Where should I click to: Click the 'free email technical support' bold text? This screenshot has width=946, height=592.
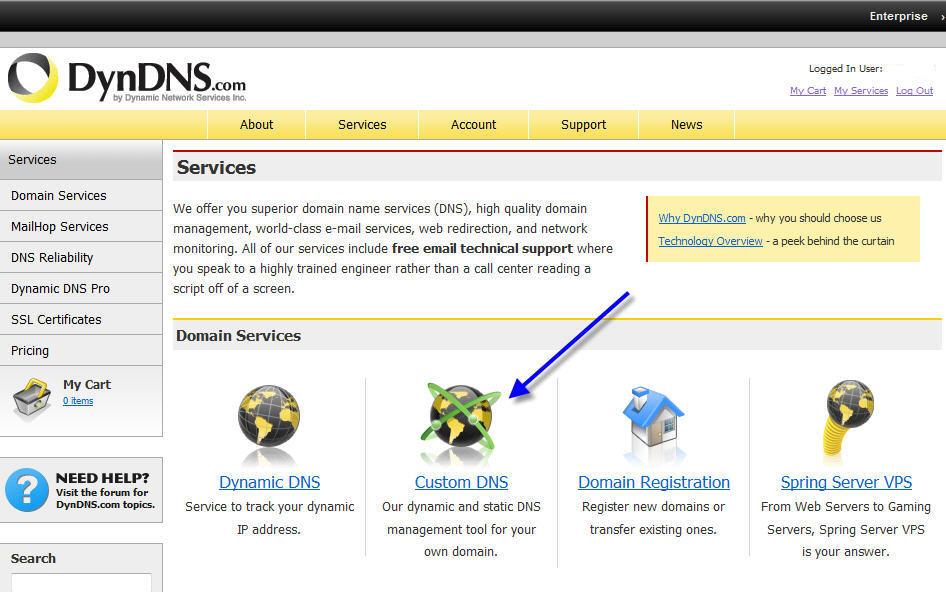pyautogui.click(x=482, y=249)
